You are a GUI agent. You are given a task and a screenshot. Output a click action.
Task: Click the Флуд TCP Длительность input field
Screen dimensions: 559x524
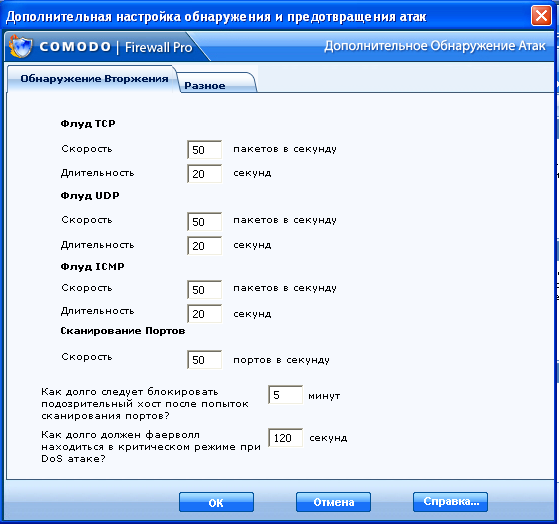pos(204,174)
